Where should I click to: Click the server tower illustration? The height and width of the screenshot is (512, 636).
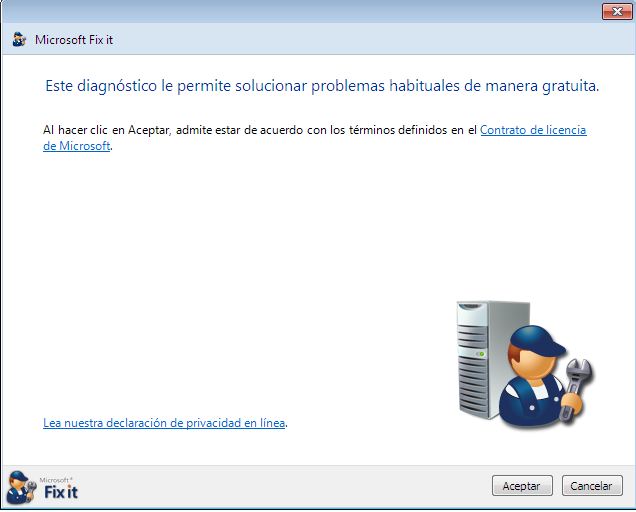point(481,359)
